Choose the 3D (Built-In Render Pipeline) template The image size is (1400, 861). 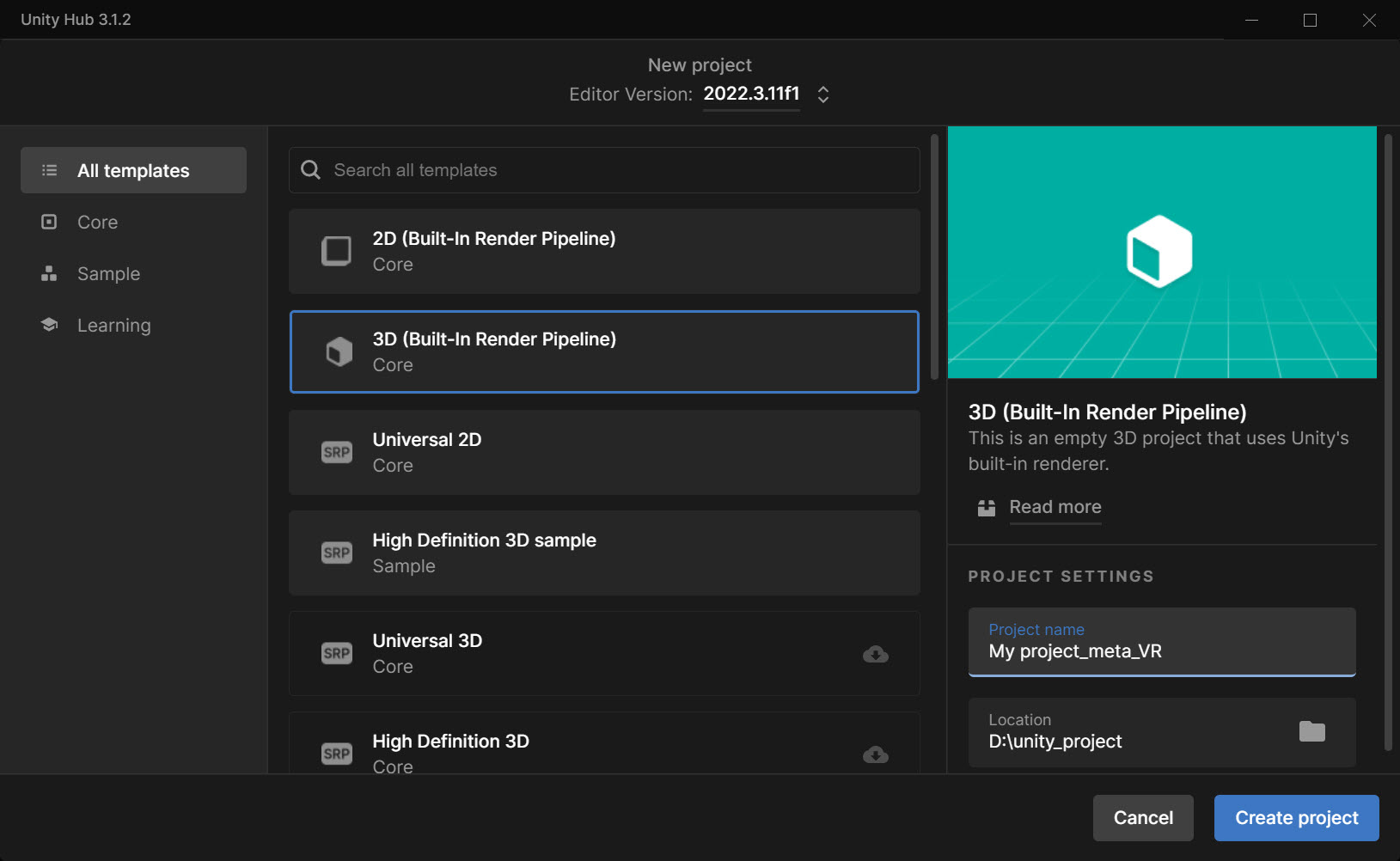(604, 351)
